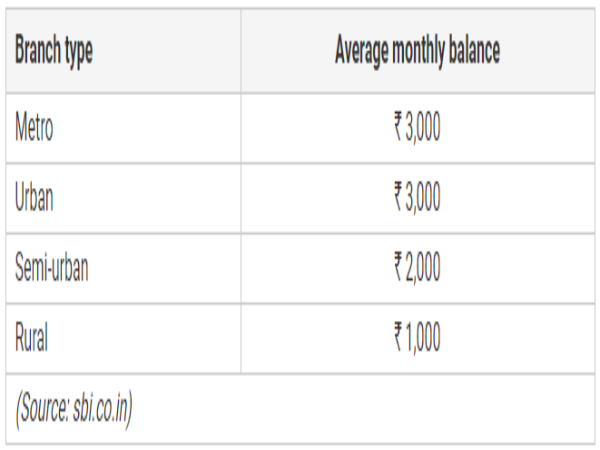Click the Average monthly balance header
This screenshot has width=600, height=450.
click(417, 53)
